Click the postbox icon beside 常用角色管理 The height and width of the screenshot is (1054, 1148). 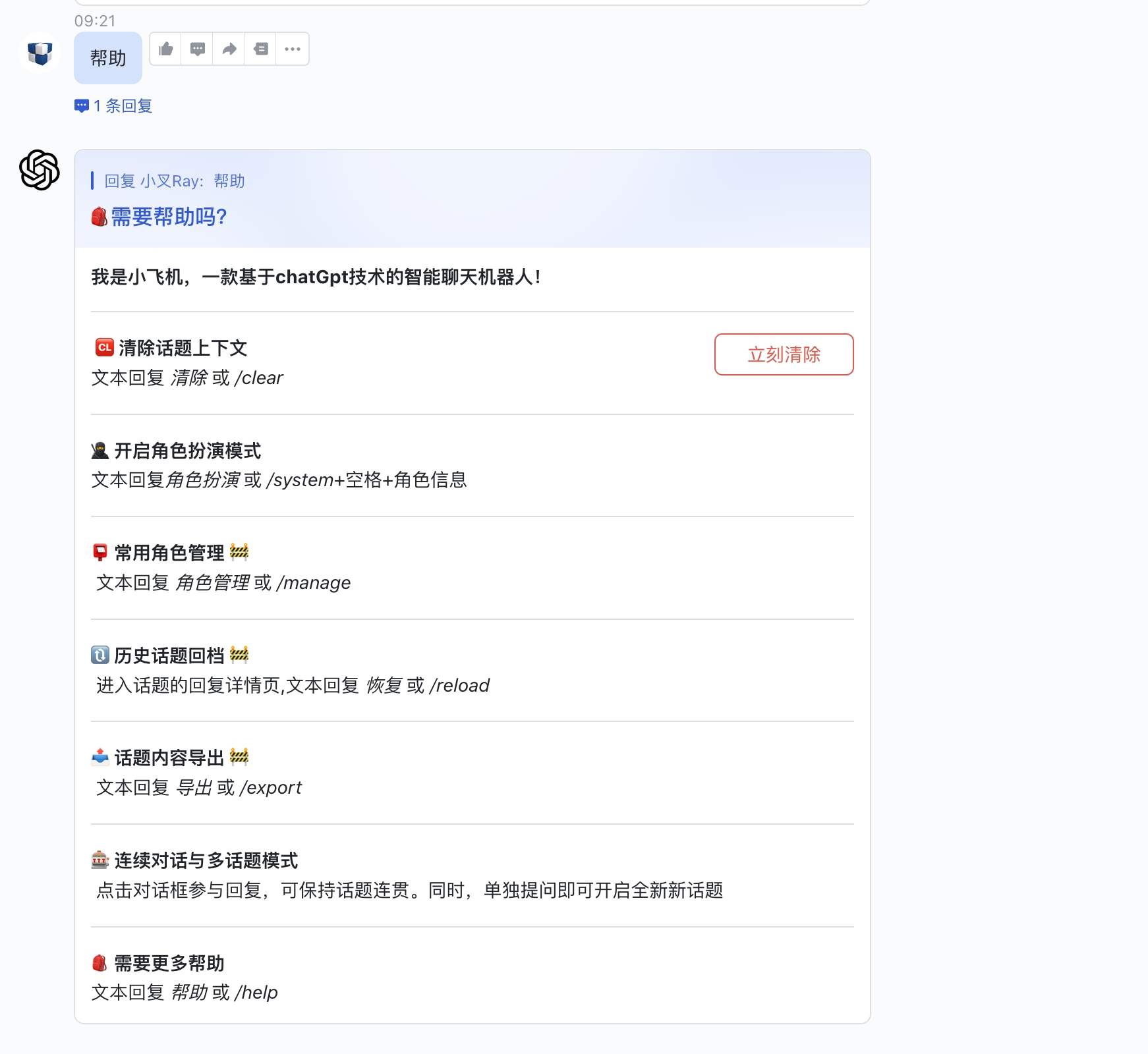click(x=100, y=553)
